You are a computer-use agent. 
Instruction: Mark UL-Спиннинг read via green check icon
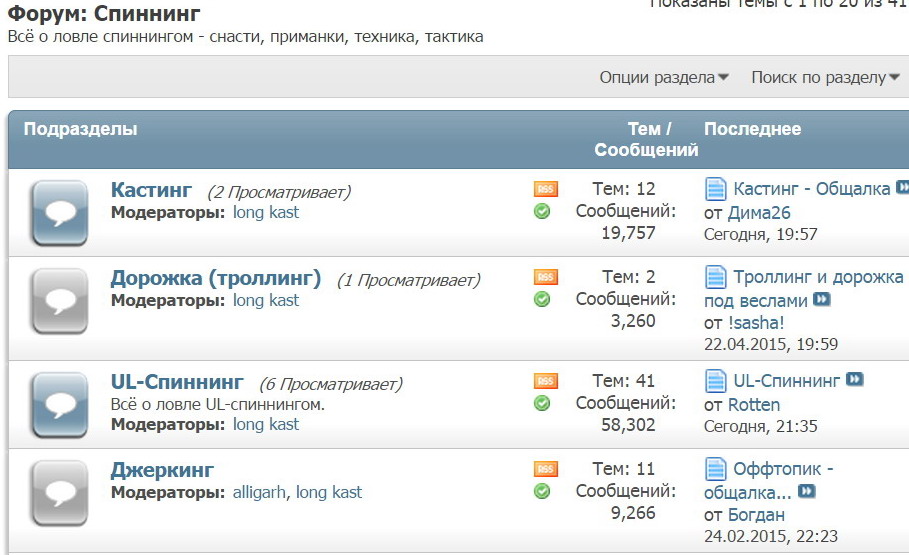coord(542,403)
